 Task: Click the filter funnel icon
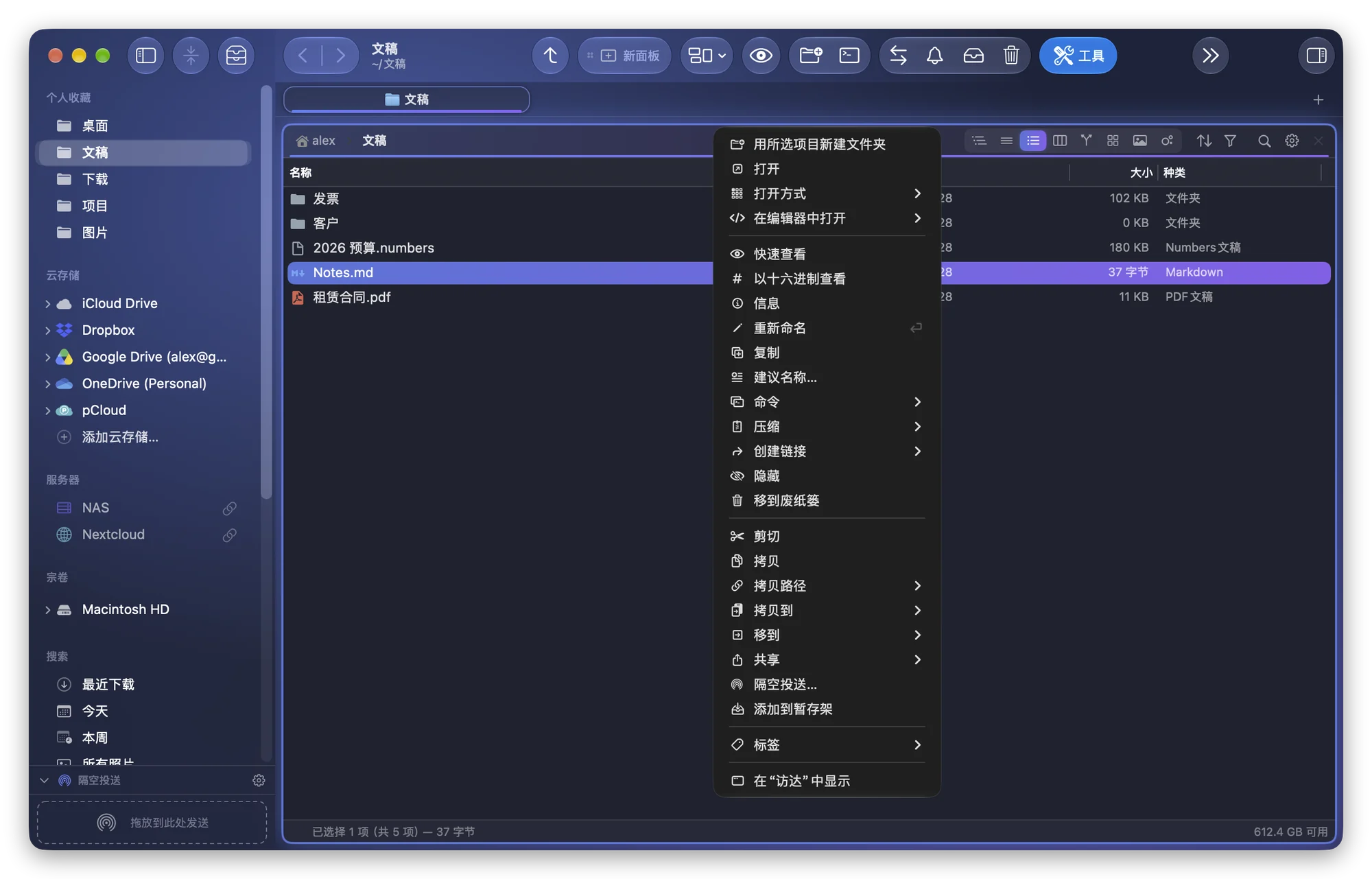coord(1230,141)
